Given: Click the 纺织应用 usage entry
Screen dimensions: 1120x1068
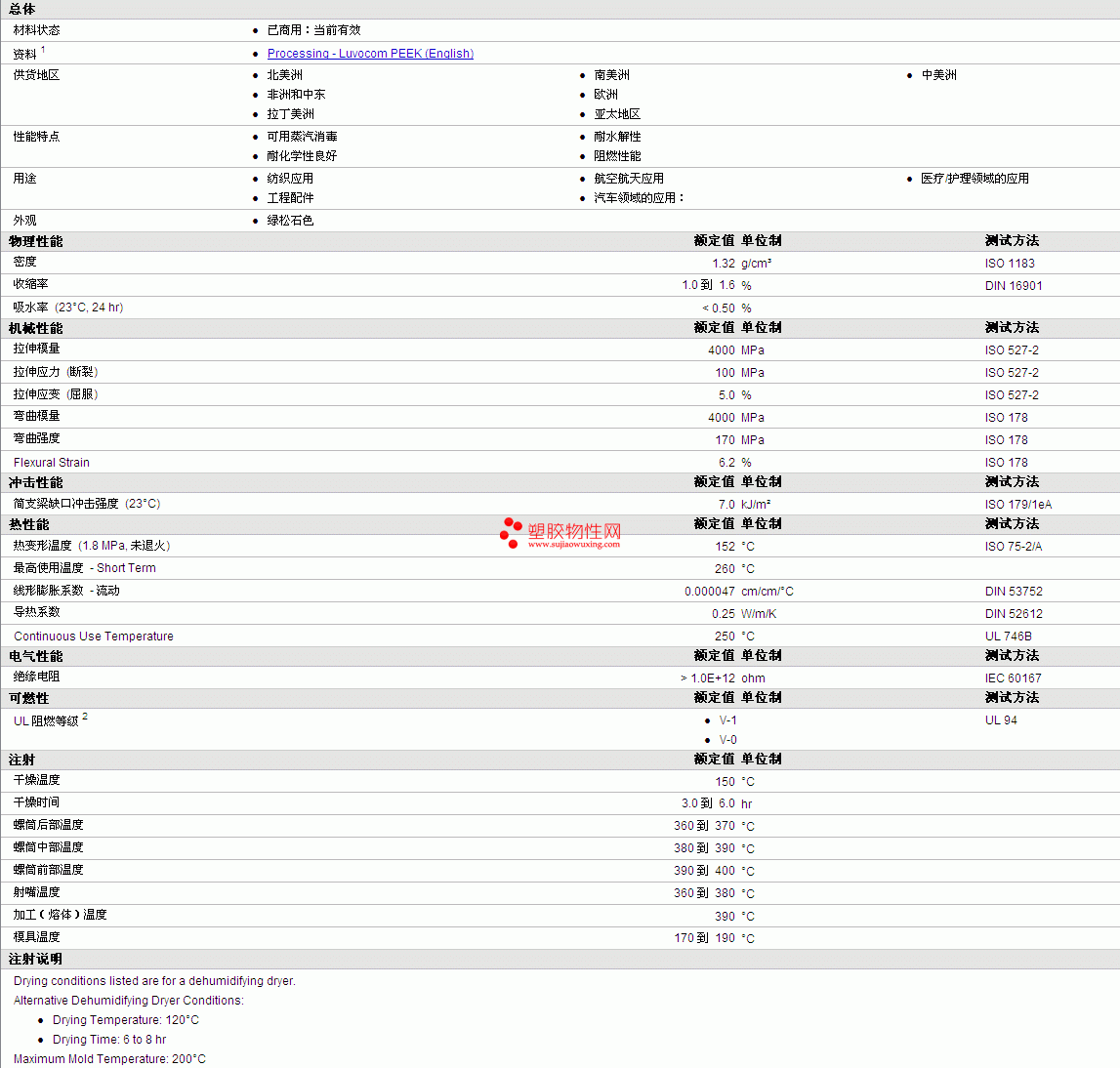Looking at the screenshot, I should [x=290, y=179].
